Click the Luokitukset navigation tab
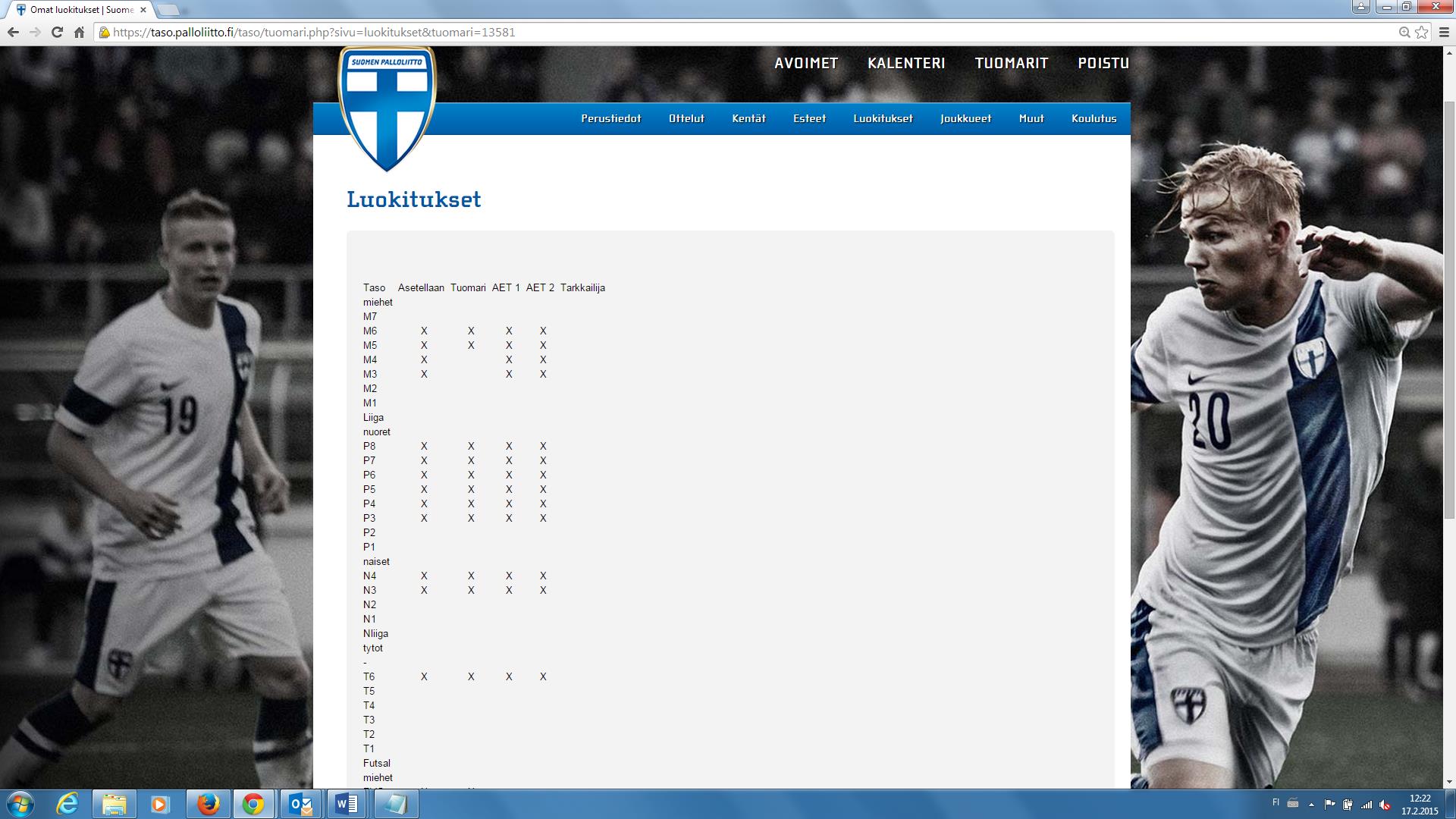The height and width of the screenshot is (819, 1456). click(x=883, y=118)
